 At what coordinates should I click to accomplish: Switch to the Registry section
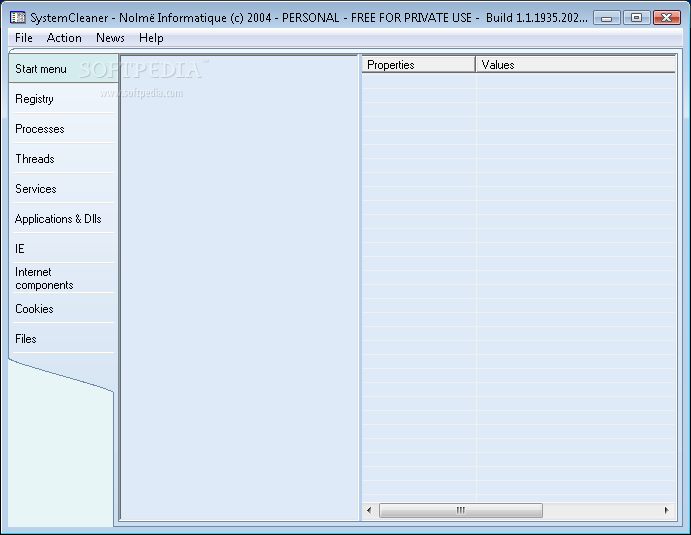click(63, 99)
